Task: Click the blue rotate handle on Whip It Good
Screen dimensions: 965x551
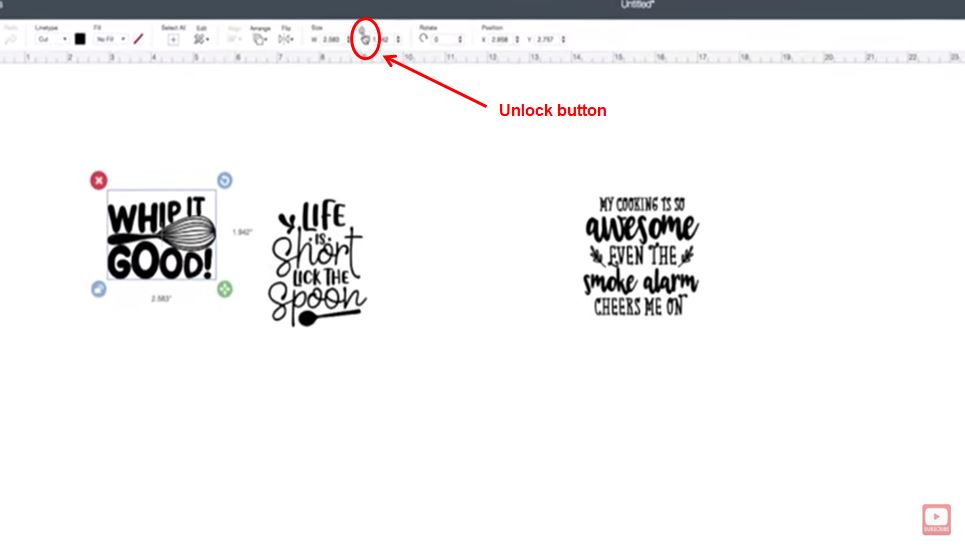Action: (x=225, y=180)
